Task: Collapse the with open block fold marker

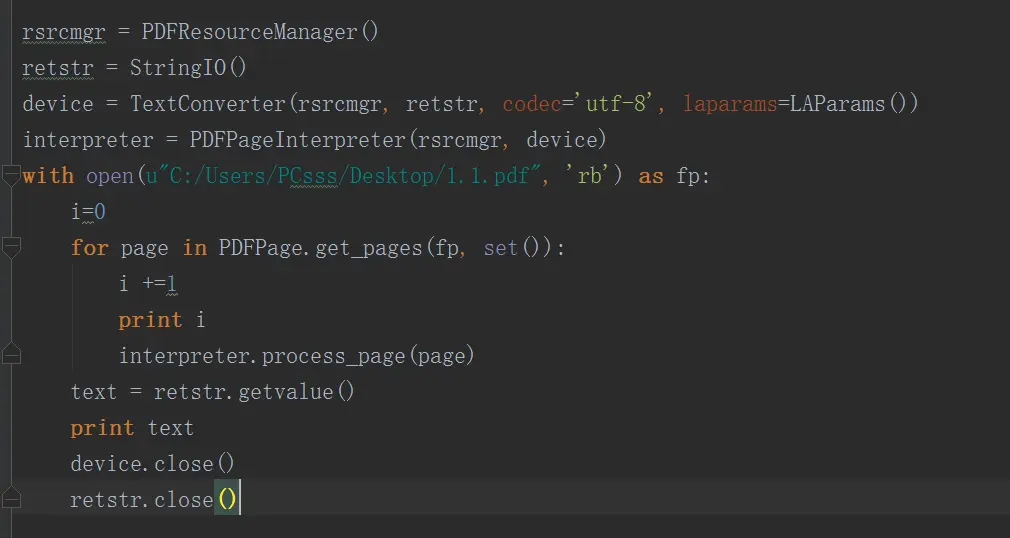Action: [11, 175]
